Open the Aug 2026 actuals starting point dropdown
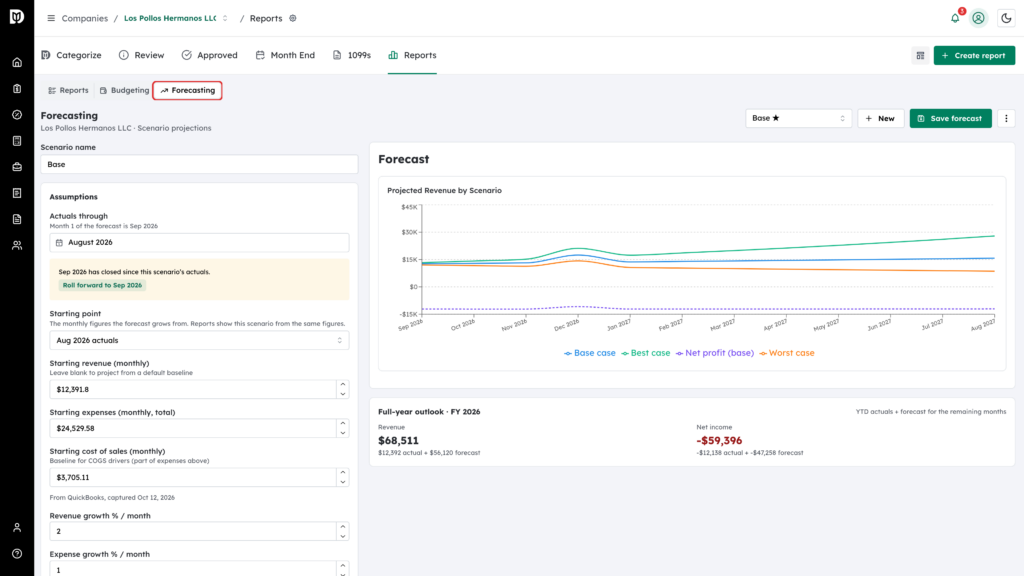The height and width of the screenshot is (576, 1024). pyautogui.click(x=199, y=340)
